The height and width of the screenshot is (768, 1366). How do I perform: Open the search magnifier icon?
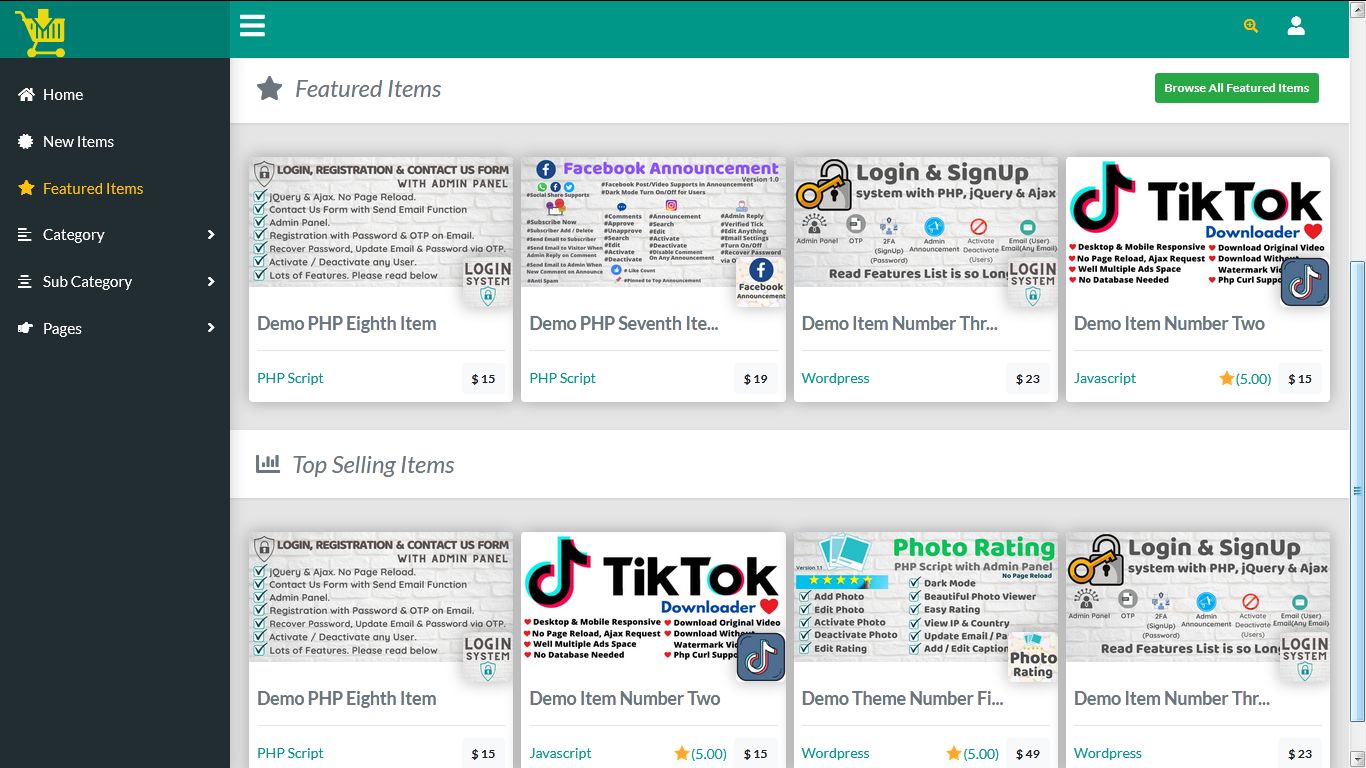pos(1250,26)
